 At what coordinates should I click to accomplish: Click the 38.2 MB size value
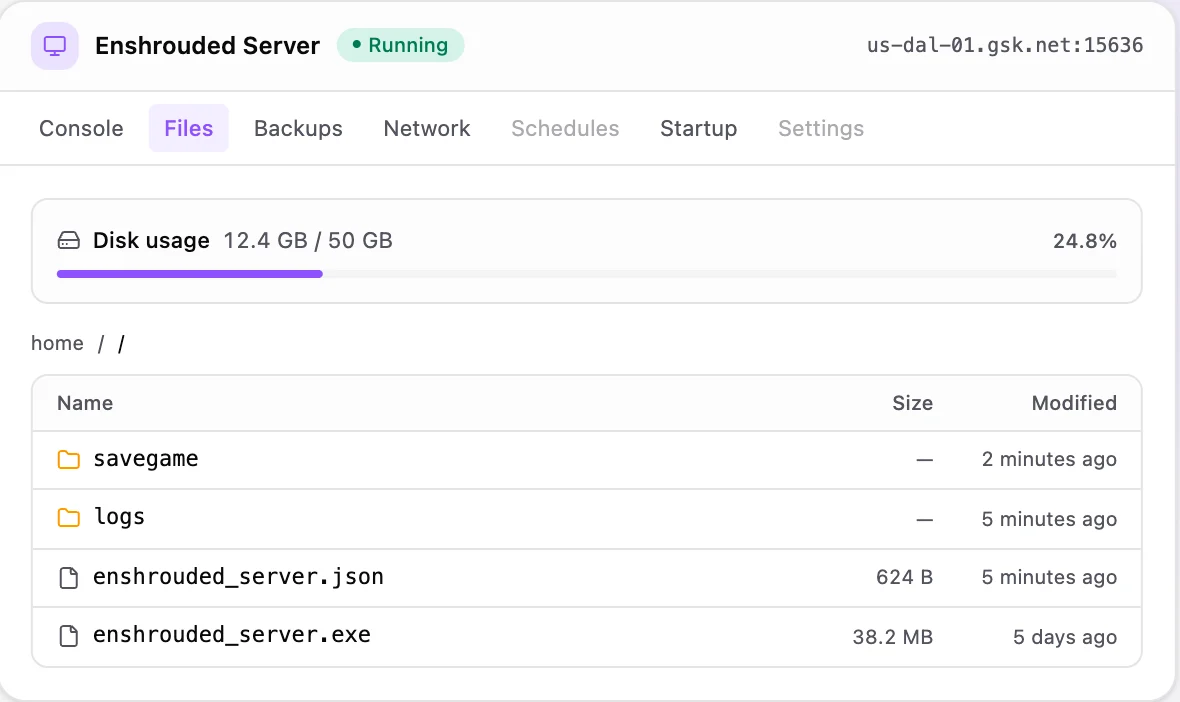pos(893,637)
